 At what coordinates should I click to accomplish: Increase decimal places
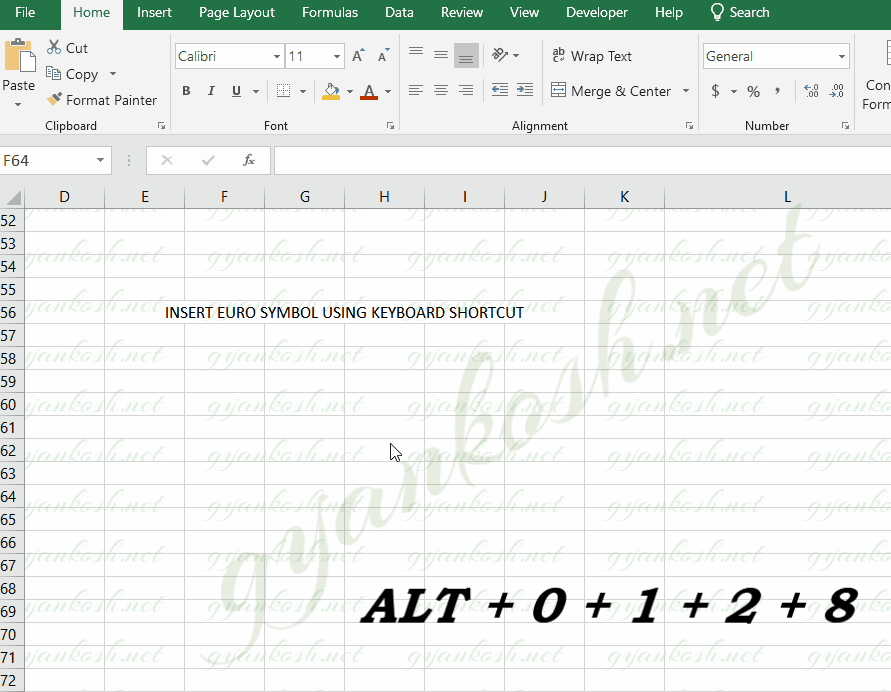pyautogui.click(x=811, y=91)
